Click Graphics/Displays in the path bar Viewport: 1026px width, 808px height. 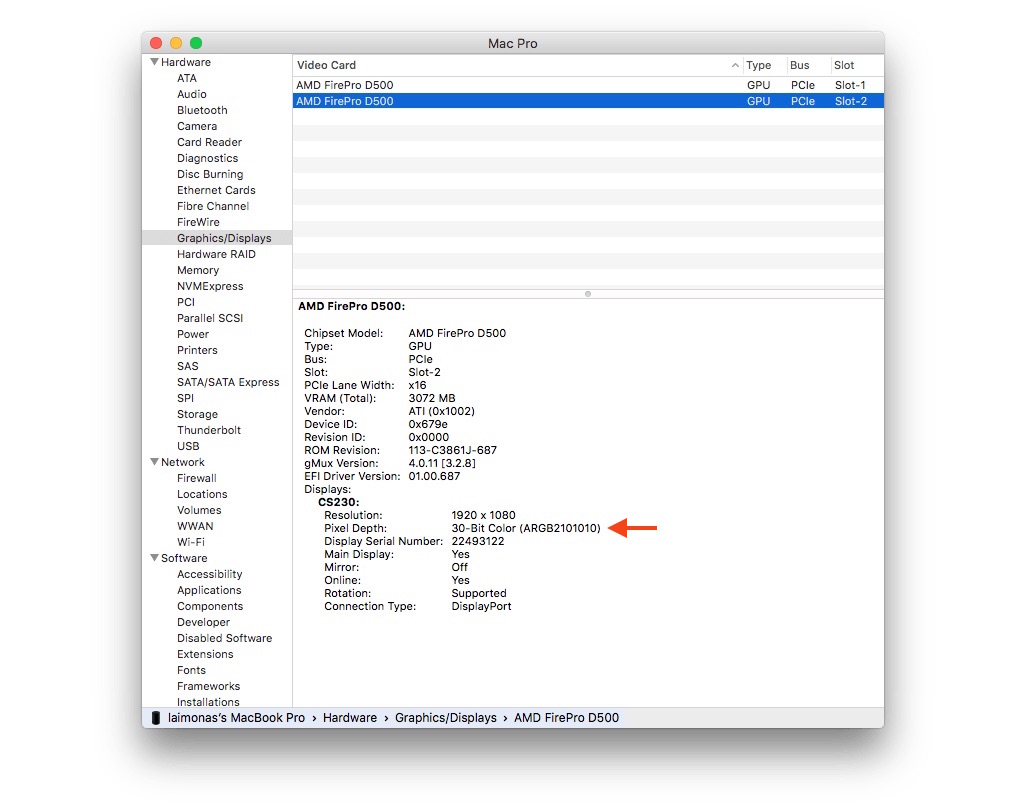coord(446,718)
